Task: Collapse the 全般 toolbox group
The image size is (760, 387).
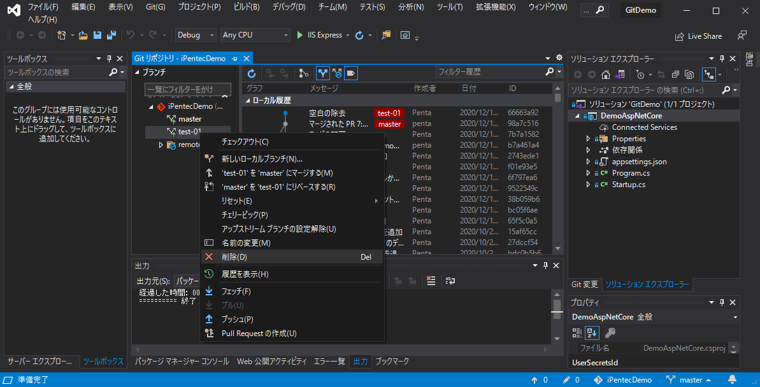Action: 12,87
